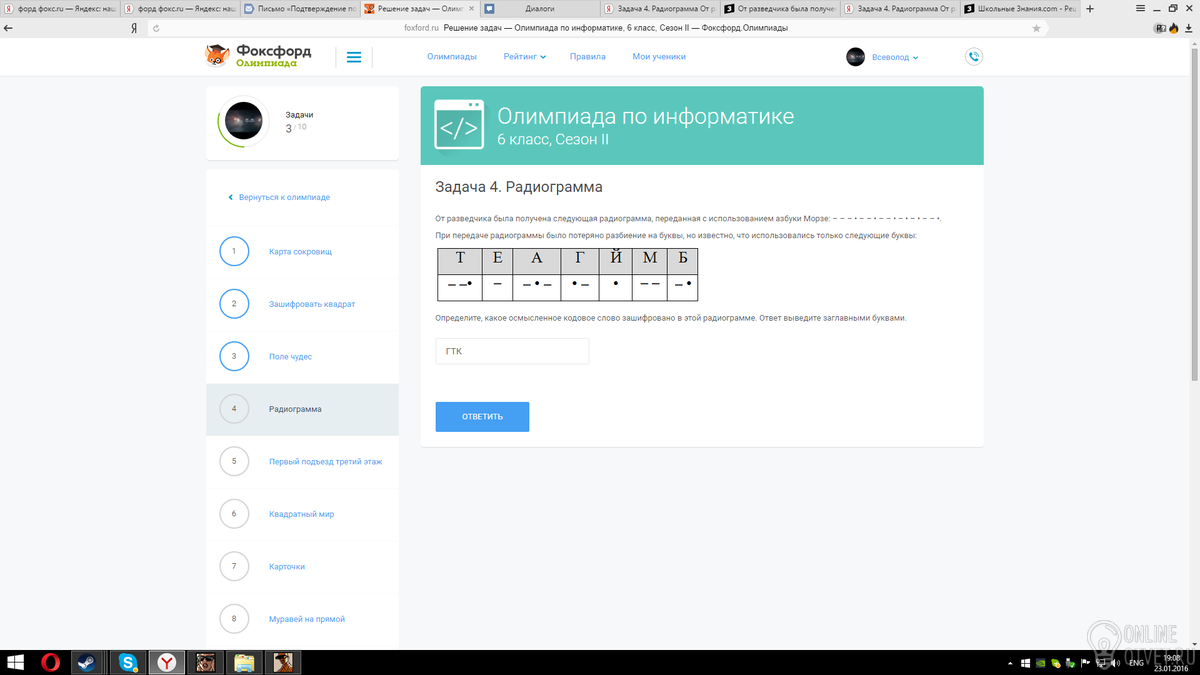Submit answer with the ОТВЕТИТЬ button
Viewport: 1200px width, 675px height.
482,416
